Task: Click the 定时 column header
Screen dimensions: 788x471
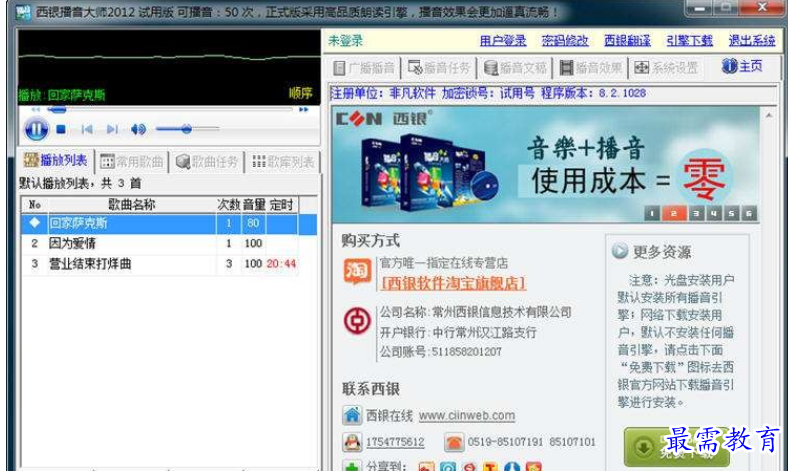Action: 281,205
